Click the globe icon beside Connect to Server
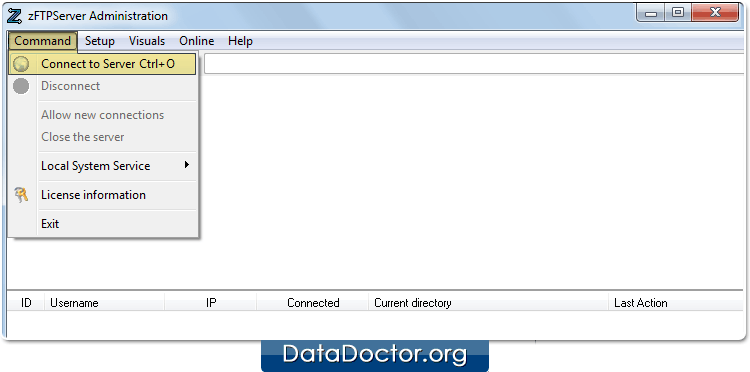750x372 pixels. pyautogui.click(x=21, y=64)
